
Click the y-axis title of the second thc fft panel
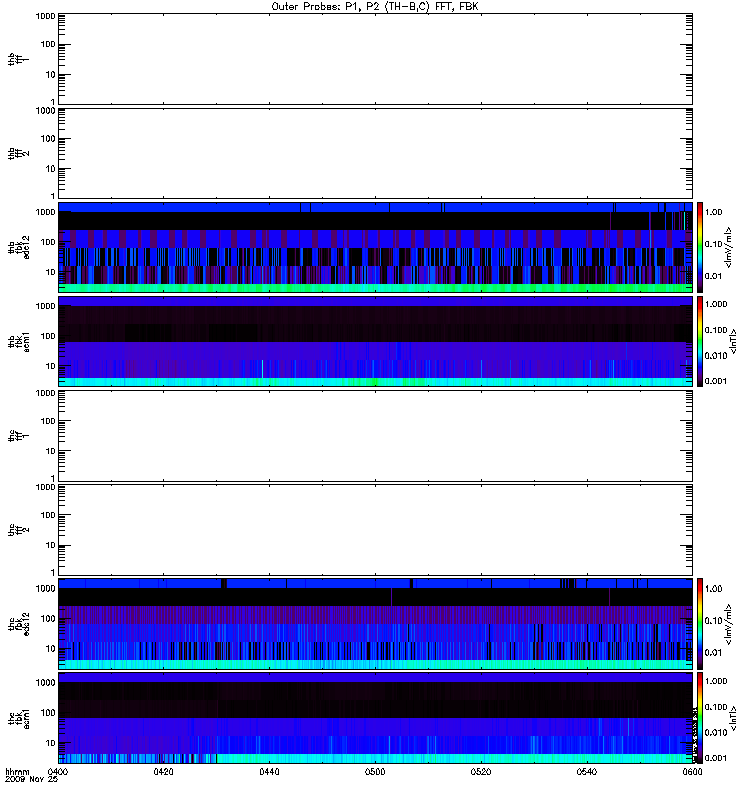pos(19,530)
